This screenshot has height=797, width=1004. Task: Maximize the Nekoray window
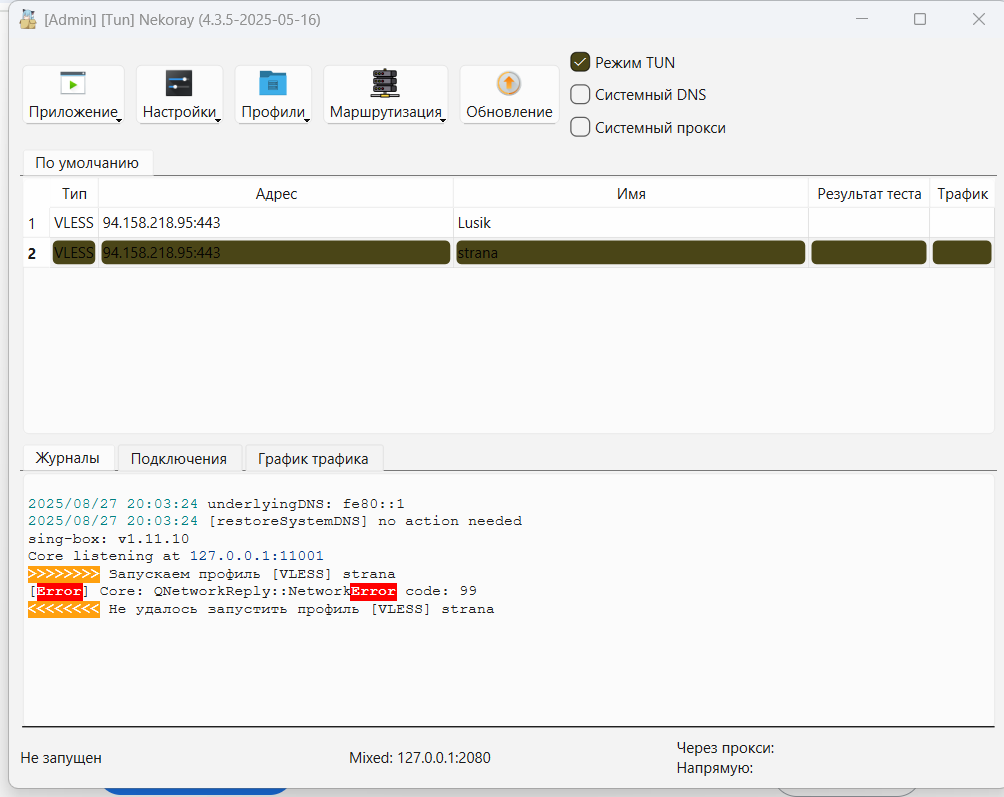click(919, 19)
